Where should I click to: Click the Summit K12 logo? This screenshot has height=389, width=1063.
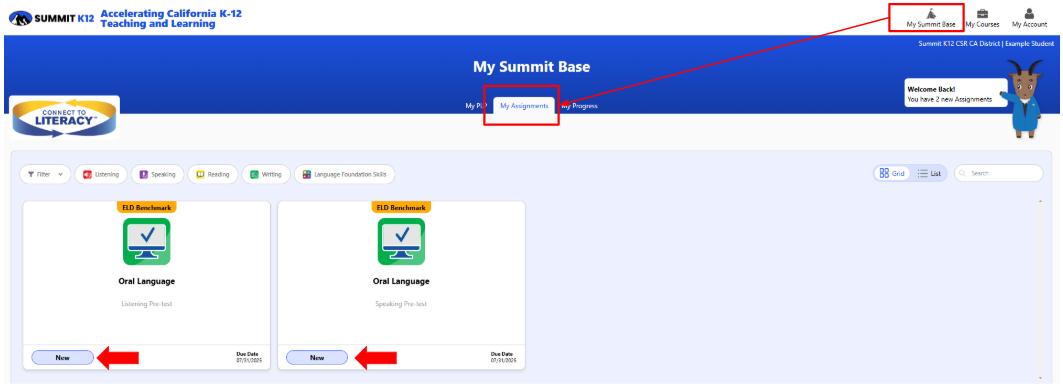click(x=52, y=19)
